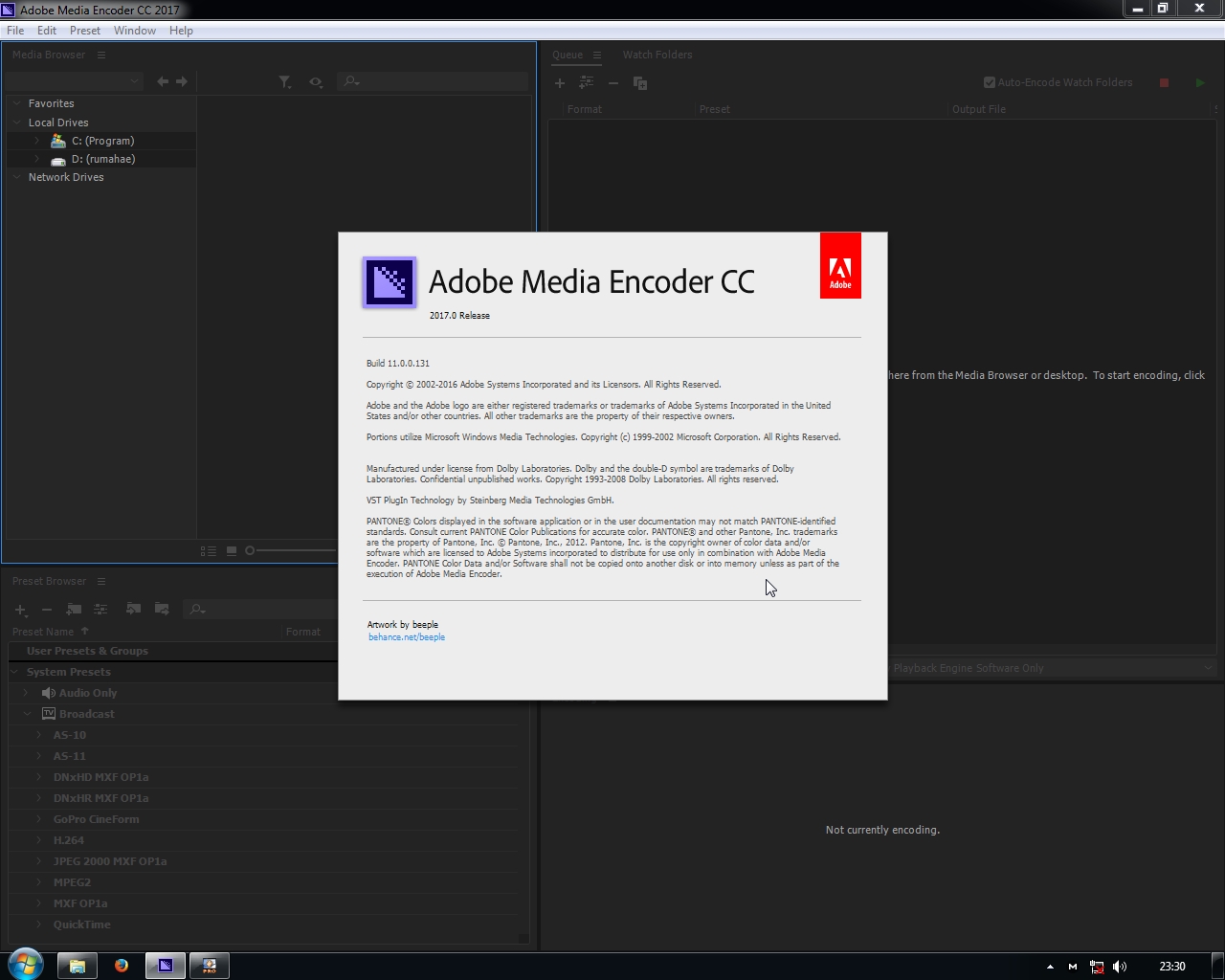Expand the D: (rumahae) drive
This screenshot has width=1225, height=980.
pos(36,159)
